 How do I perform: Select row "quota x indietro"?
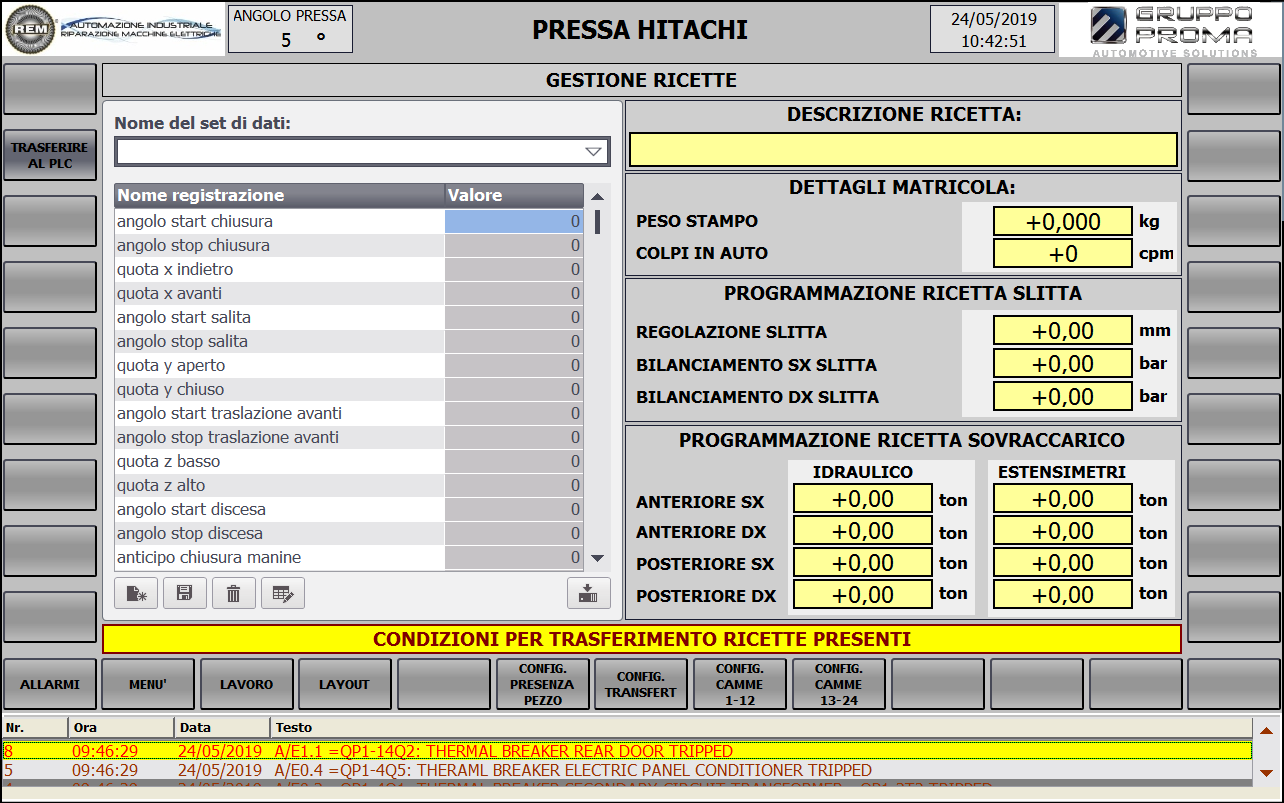(349, 269)
